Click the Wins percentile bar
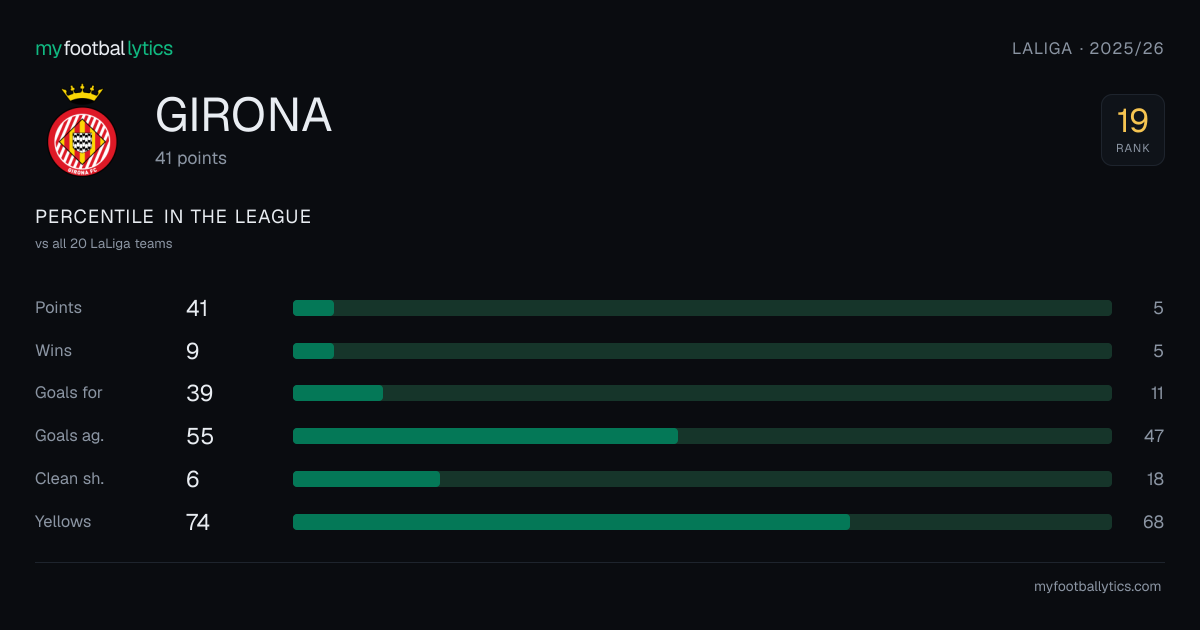The image size is (1200, 630). 702,351
